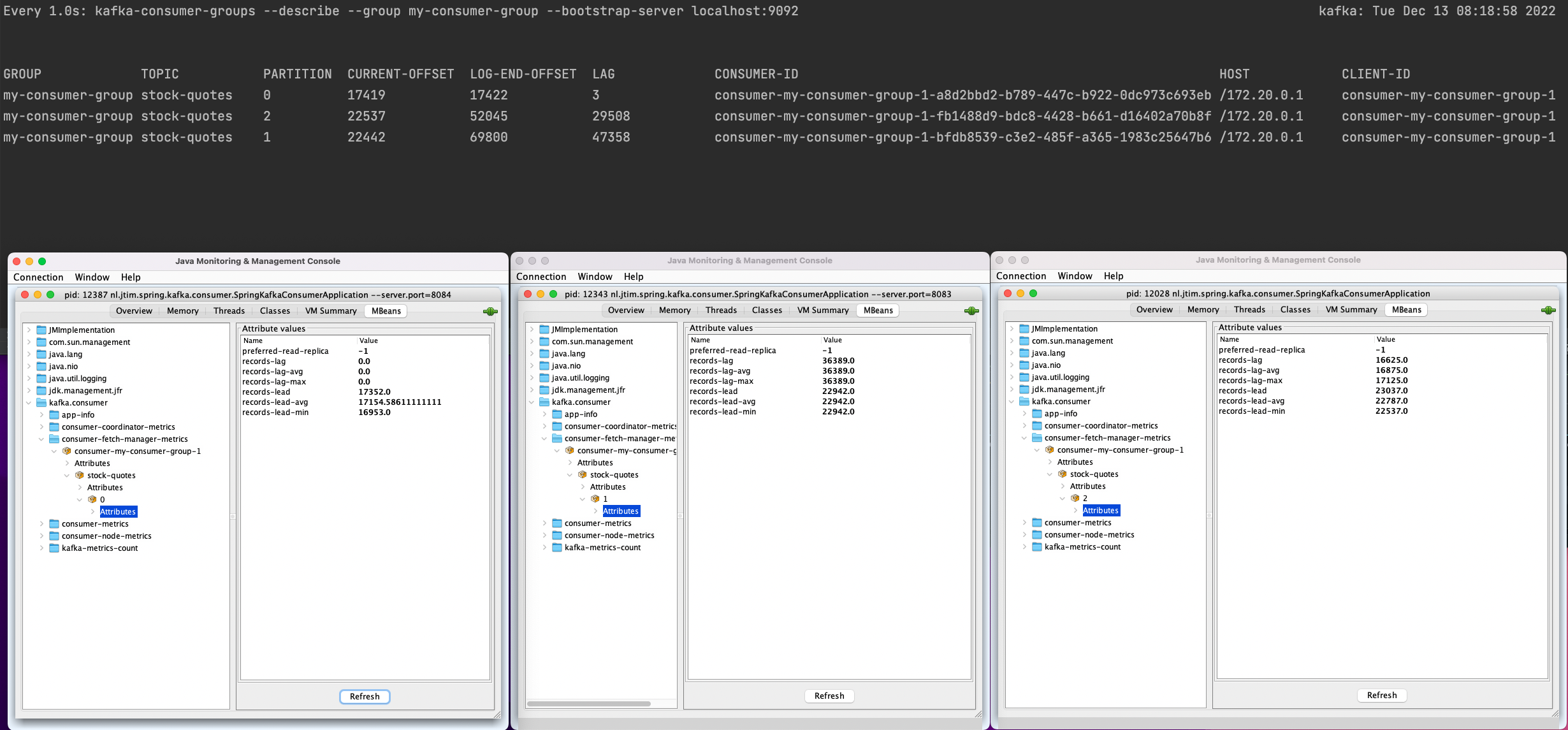Expand kafka-metrics-count in the pid 12028 window
Image resolution: width=1568 pixels, height=730 pixels.
(1024, 547)
